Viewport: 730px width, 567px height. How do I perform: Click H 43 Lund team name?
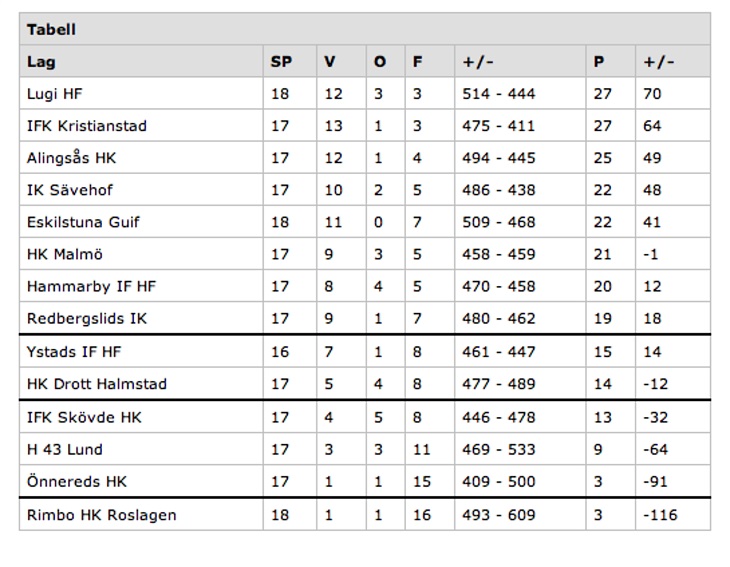click(65, 449)
